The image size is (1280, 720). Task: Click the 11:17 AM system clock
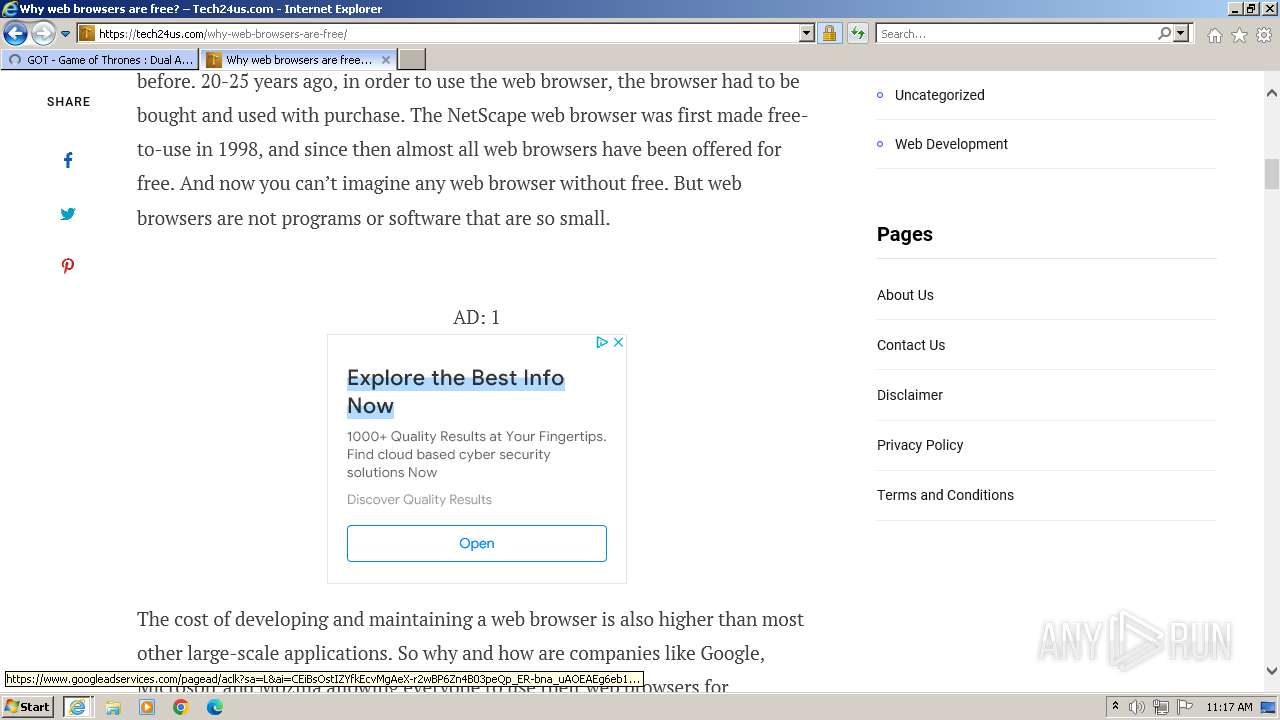1230,707
